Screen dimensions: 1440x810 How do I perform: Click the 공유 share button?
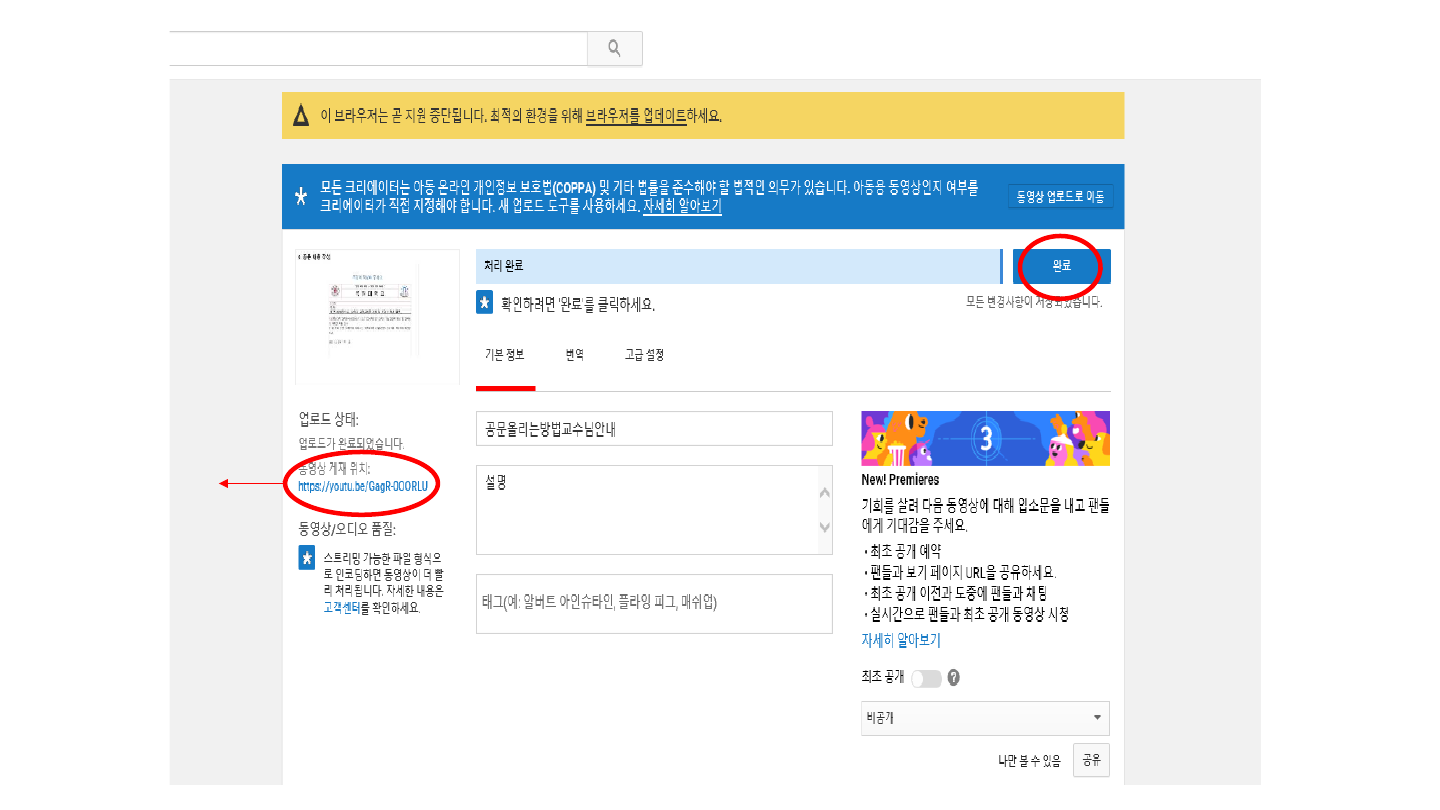pyautogui.click(x=1091, y=761)
